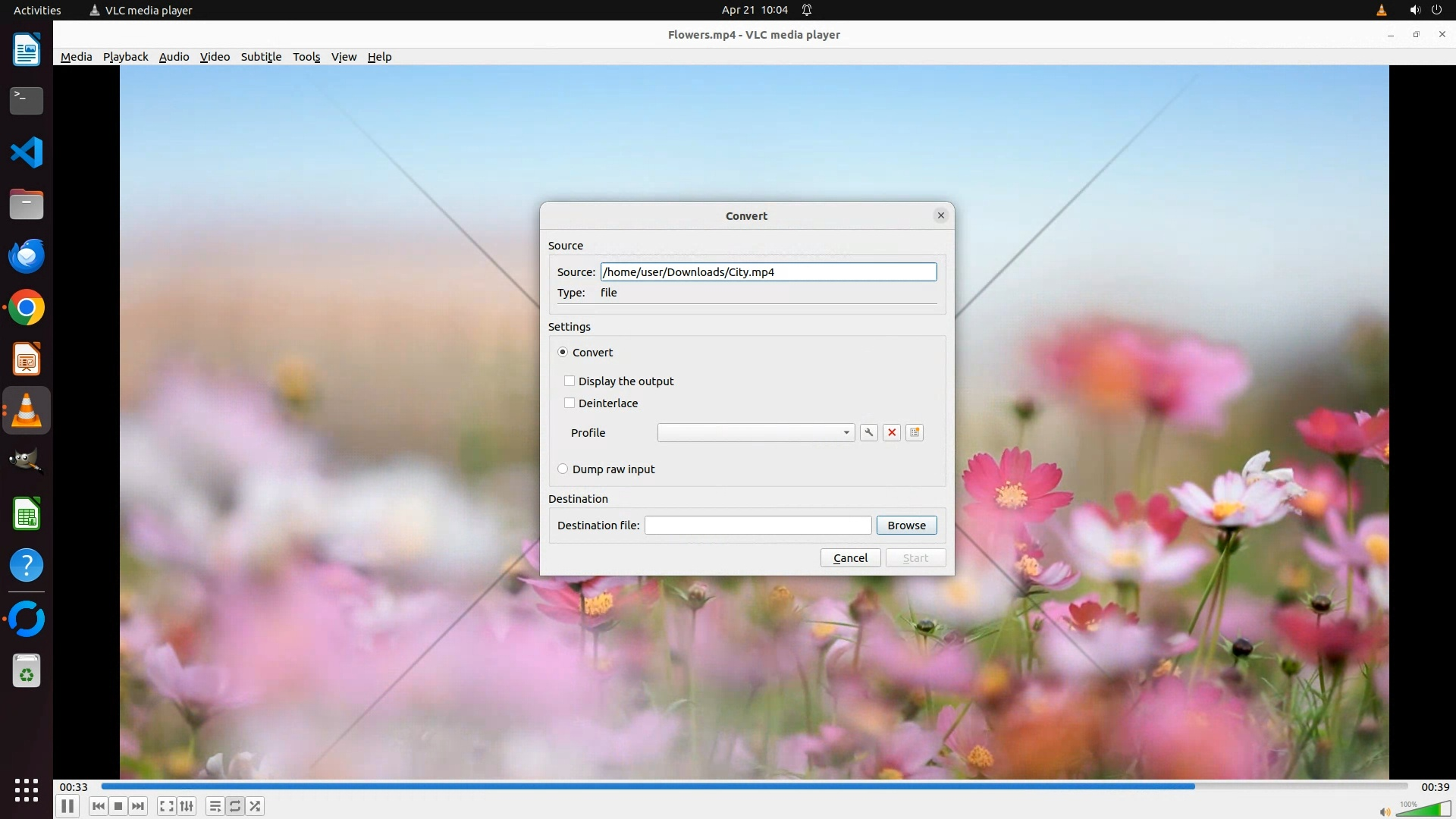This screenshot has width=1456, height=819.
Task: Check the Deinterlace option
Action: point(570,403)
